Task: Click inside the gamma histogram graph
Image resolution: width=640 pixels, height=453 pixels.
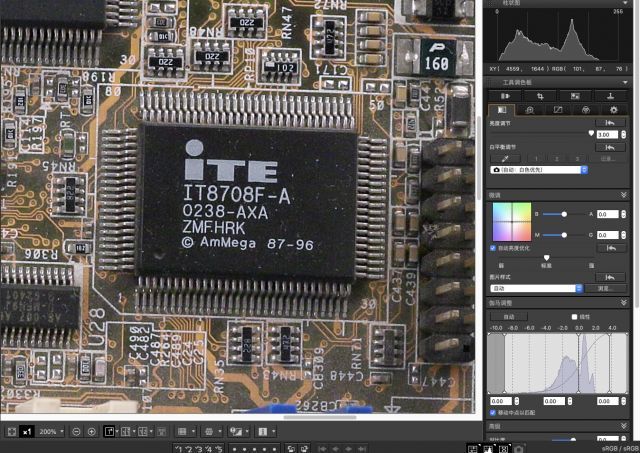Action: coord(558,363)
